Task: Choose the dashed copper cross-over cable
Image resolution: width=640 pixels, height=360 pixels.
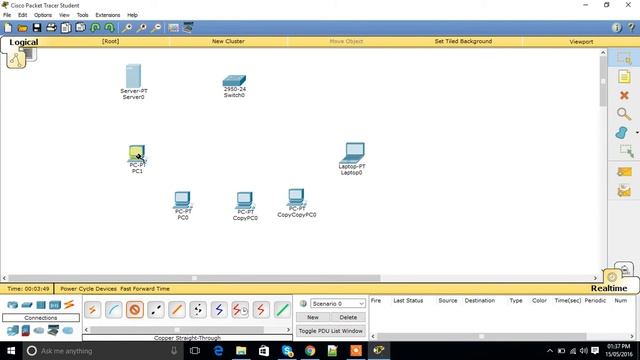Action: click(x=156, y=310)
